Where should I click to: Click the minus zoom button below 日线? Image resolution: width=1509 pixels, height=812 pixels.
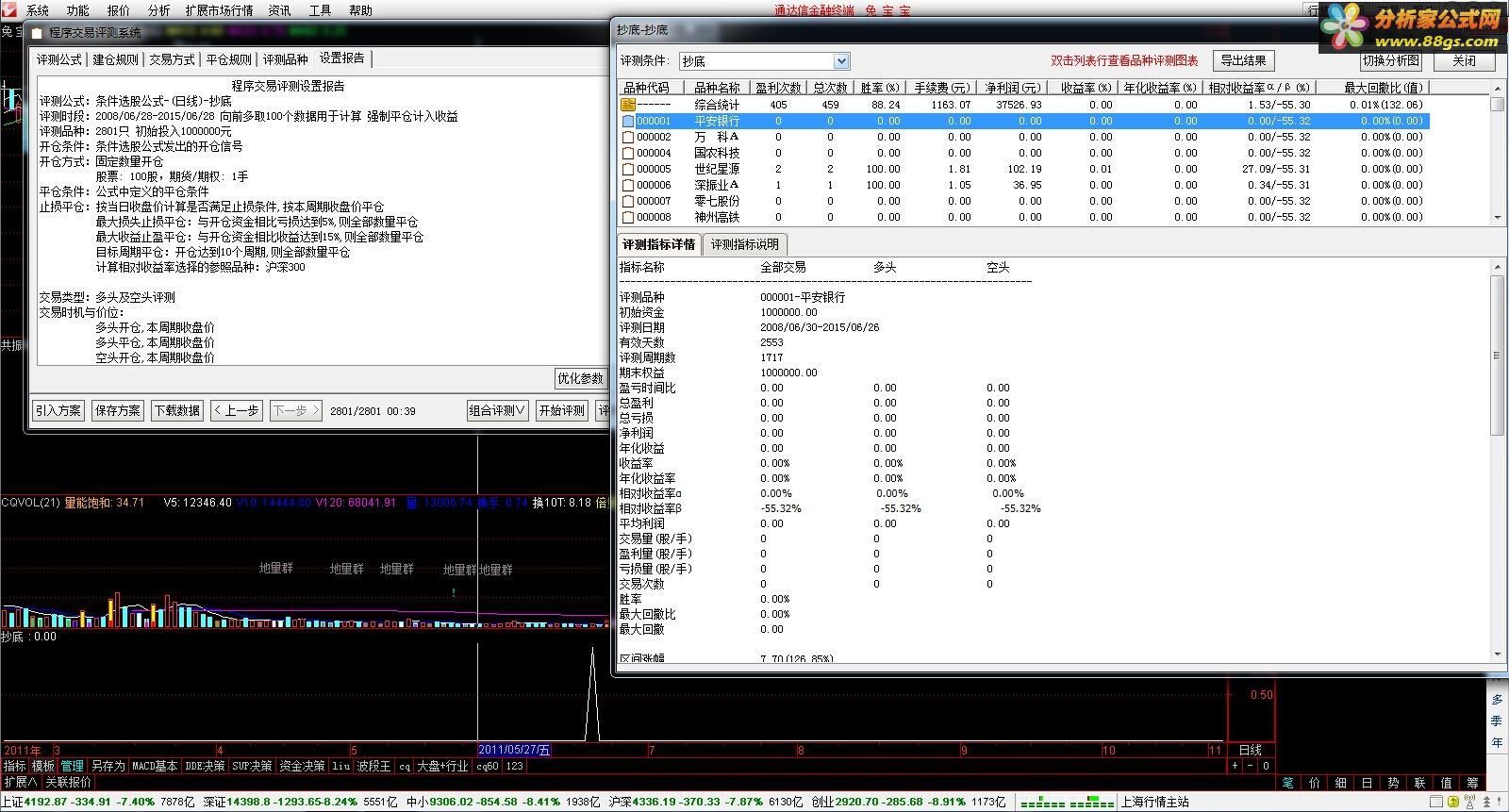[1251, 766]
